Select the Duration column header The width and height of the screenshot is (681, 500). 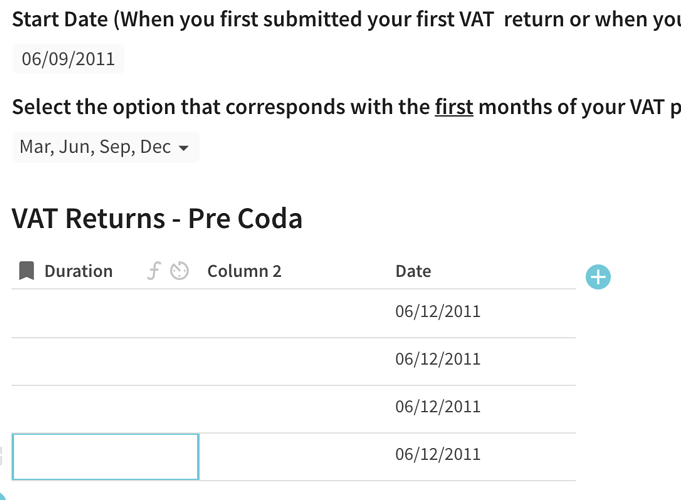point(78,271)
